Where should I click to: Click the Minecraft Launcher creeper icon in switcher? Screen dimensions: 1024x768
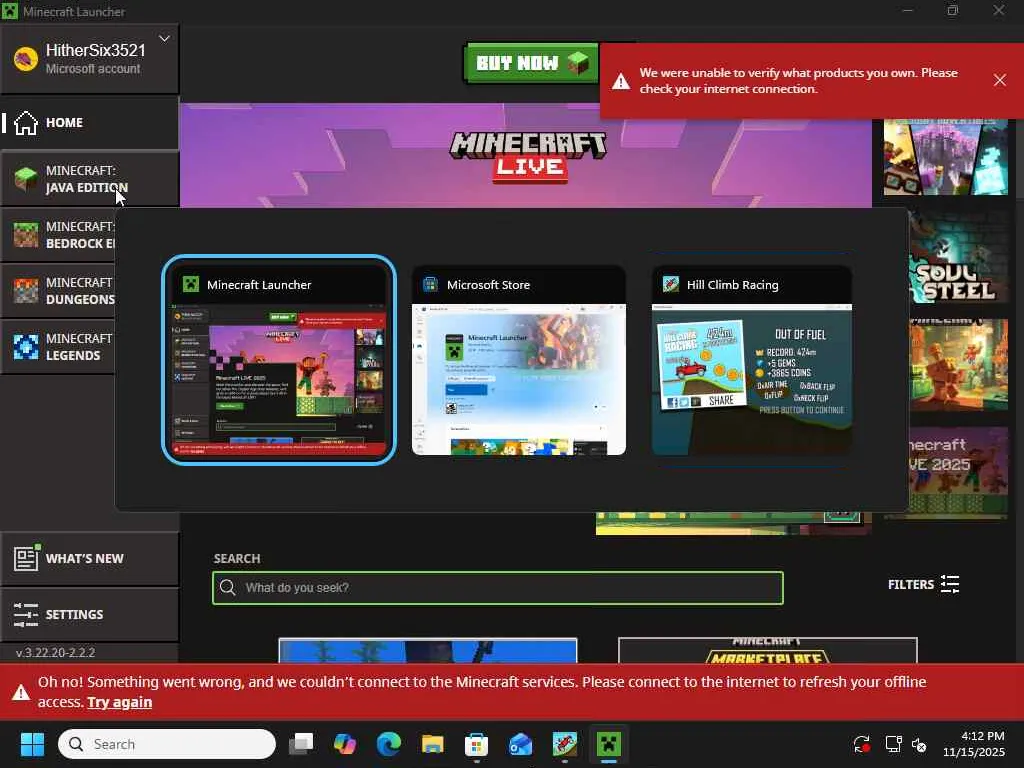tap(191, 284)
